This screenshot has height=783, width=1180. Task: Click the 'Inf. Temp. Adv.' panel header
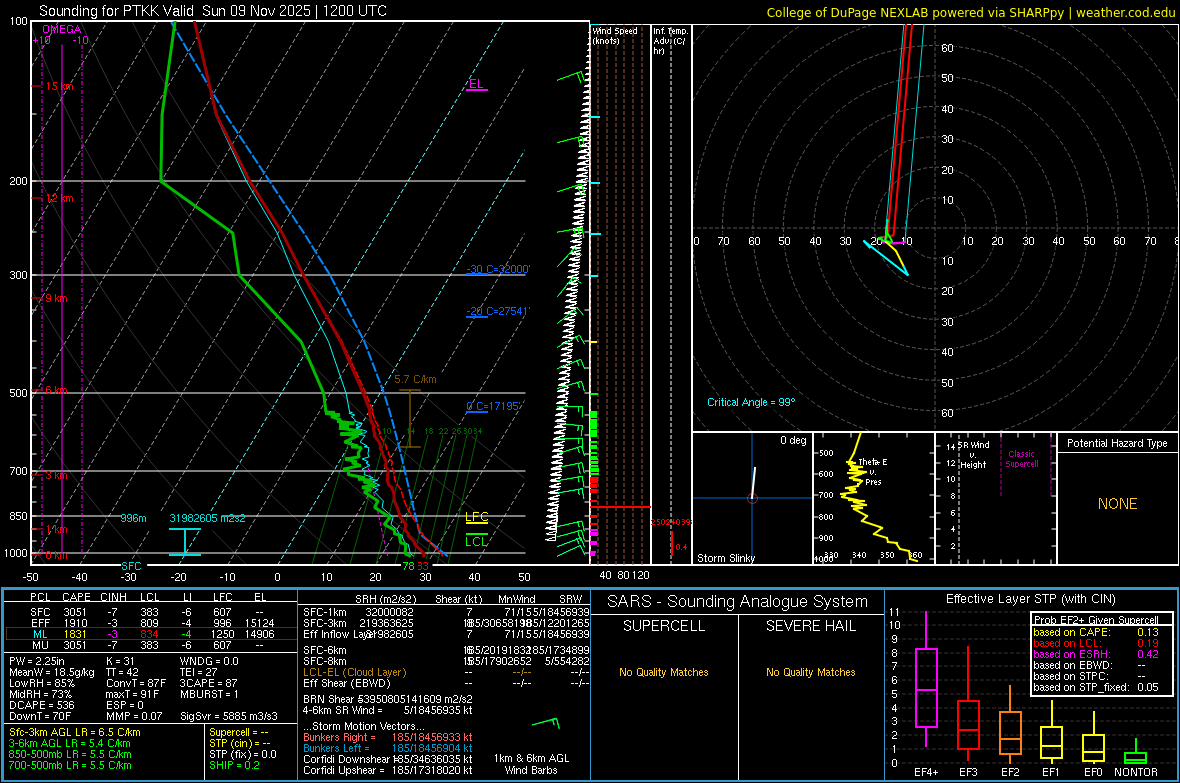point(670,41)
